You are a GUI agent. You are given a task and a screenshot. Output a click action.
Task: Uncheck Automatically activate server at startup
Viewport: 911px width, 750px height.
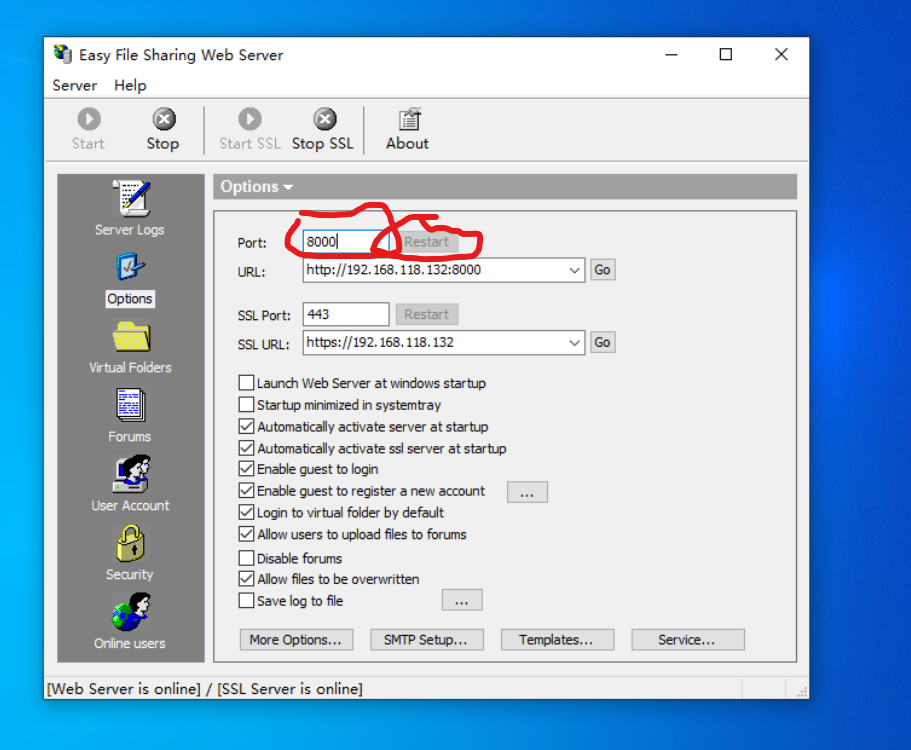[x=246, y=426]
